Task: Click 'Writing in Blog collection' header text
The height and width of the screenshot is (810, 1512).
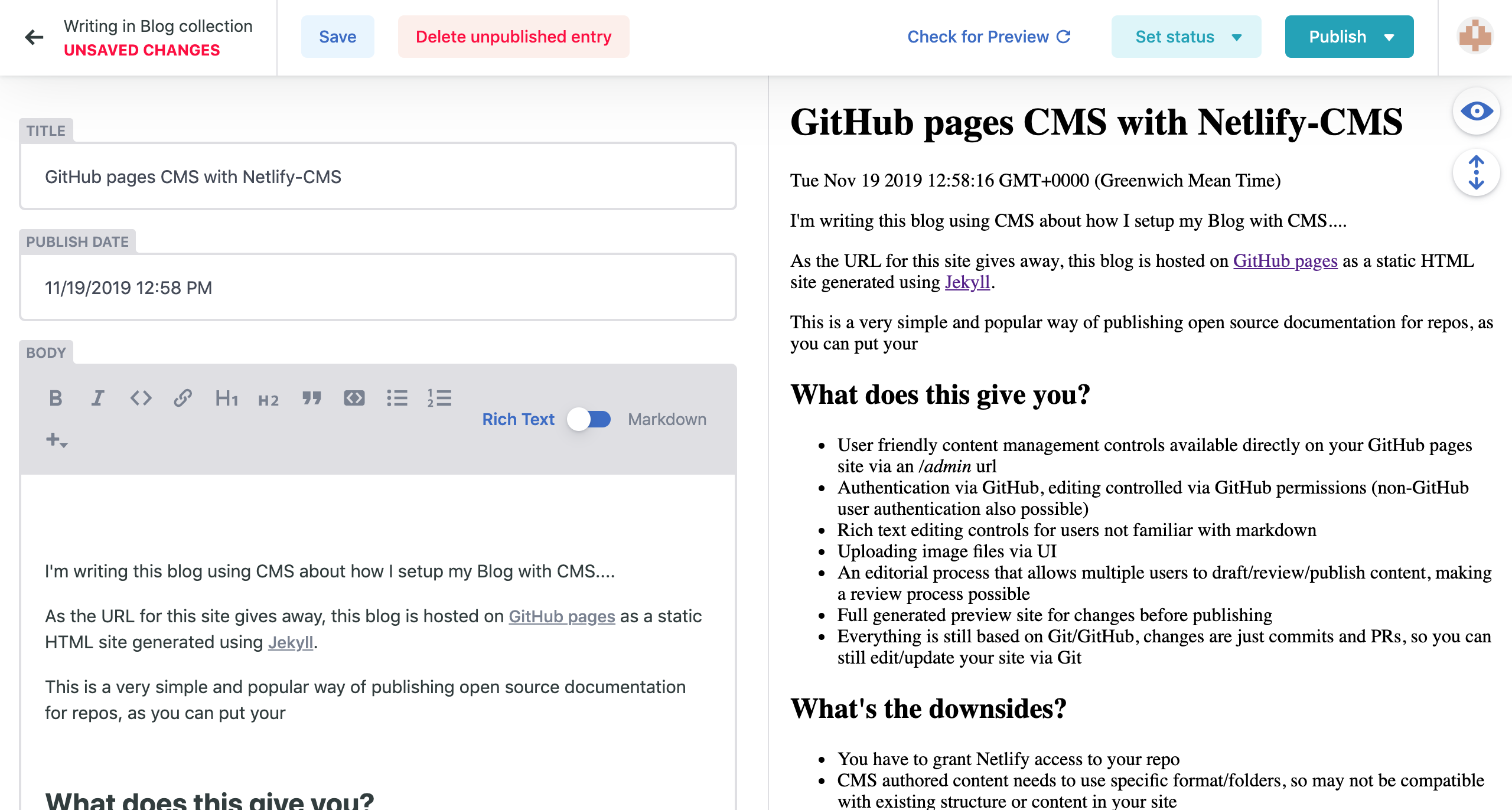Action: pos(158,26)
